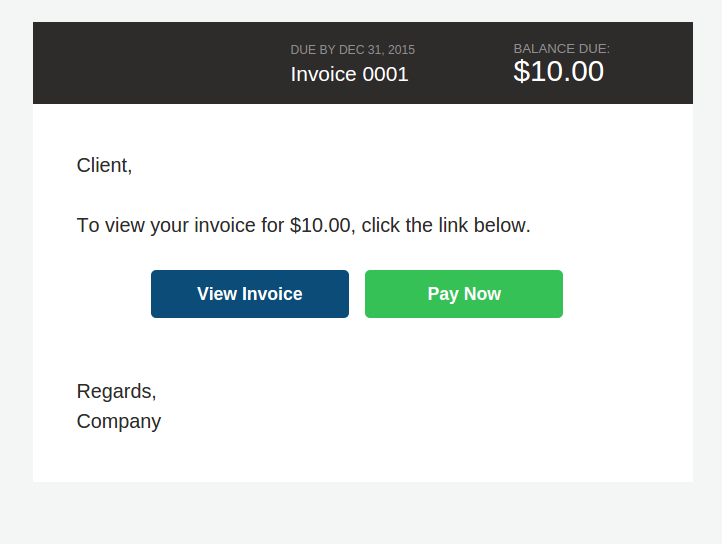Click the gray background beneath the email card
722x544 pixels.
coord(361,512)
